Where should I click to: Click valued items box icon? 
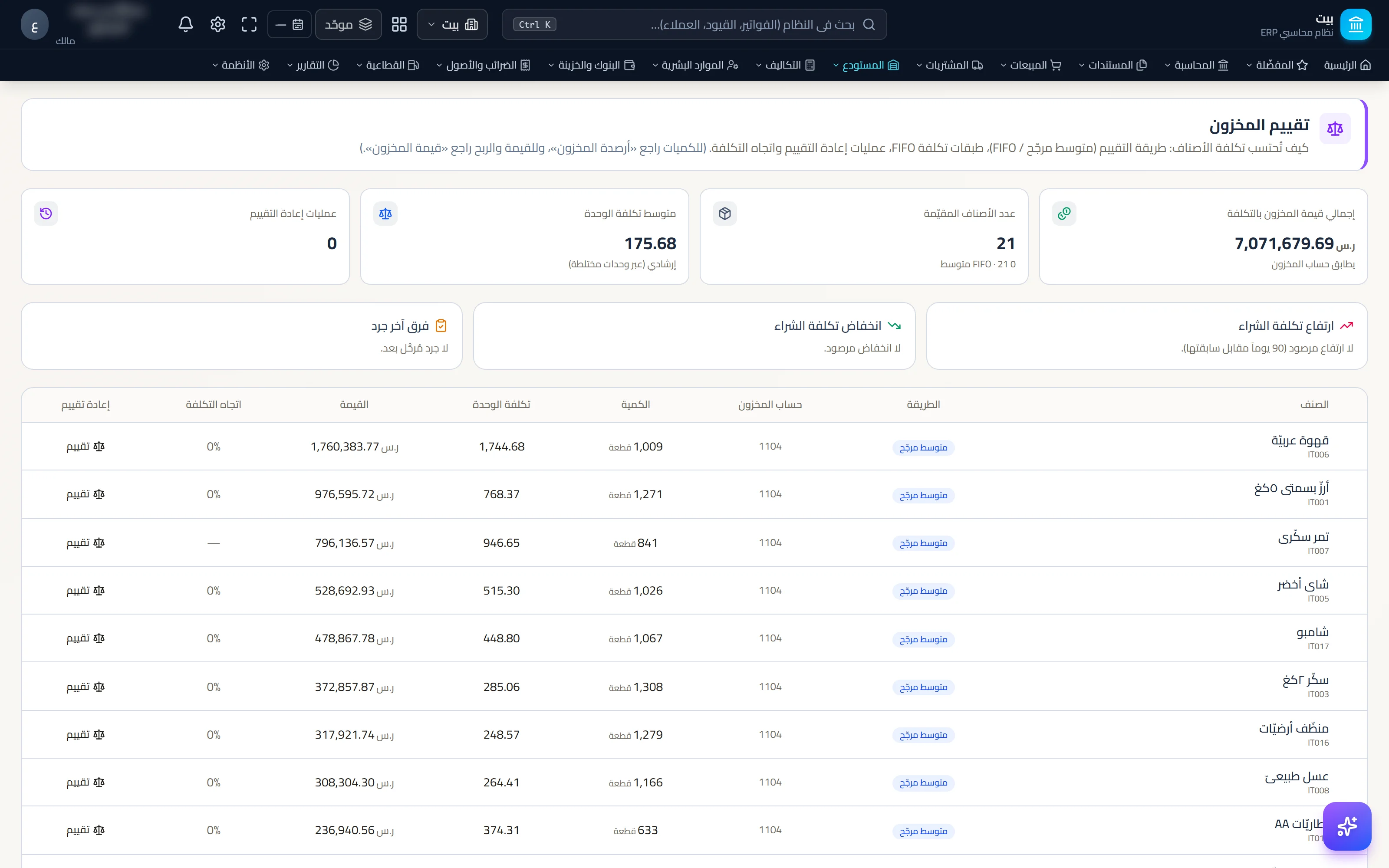pyautogui.click(x=725, y=214)
